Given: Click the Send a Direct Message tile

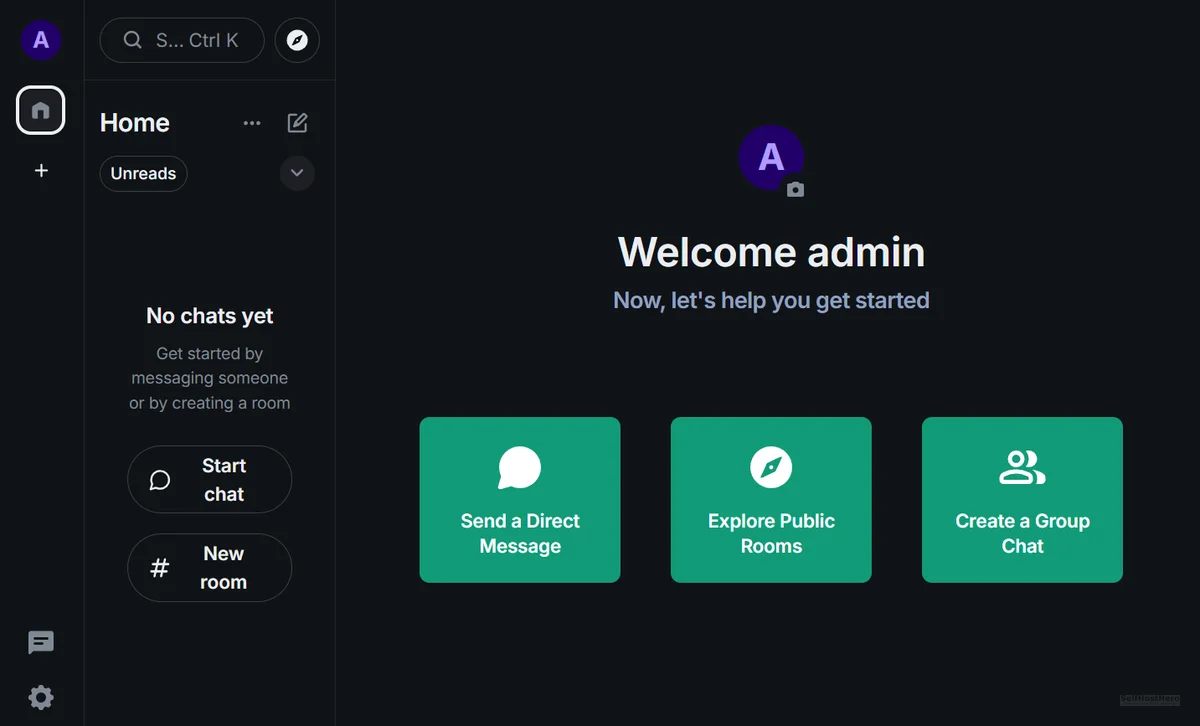Looking at the screenshot, I should point(520,500).
